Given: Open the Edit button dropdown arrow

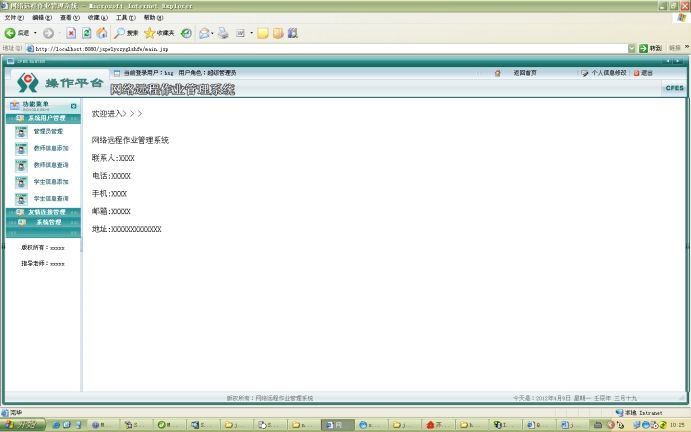Looking at the screenshot, I should [251, 33].
